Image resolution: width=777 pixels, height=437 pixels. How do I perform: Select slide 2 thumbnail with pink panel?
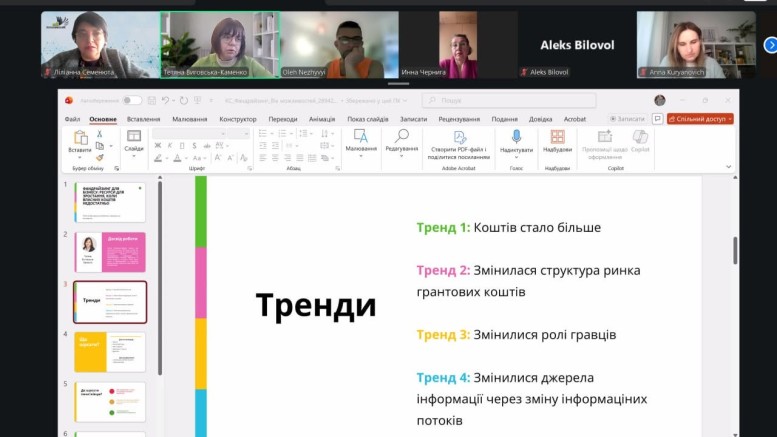pyautogui.click(x=110, y=252)
